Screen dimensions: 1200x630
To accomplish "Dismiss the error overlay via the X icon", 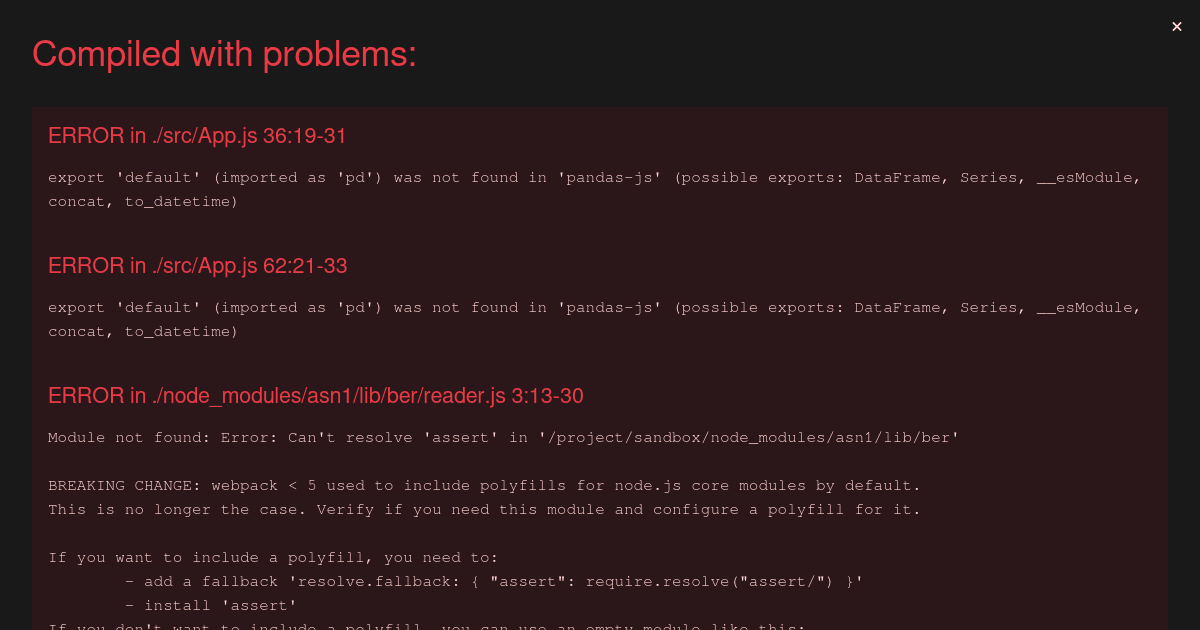I will pyautogui.click(x=1176, y=26).
